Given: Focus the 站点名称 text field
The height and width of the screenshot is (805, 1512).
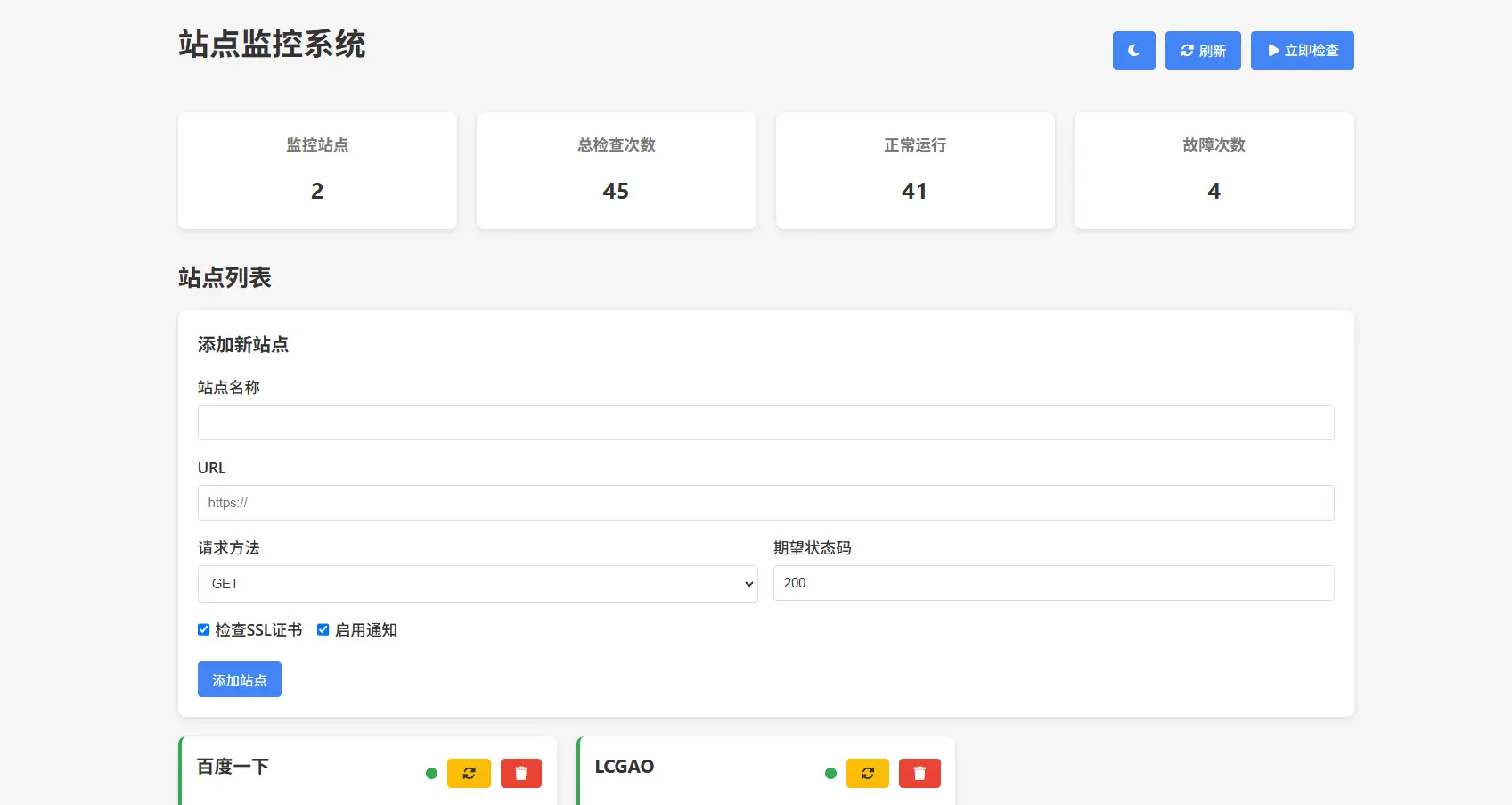Looking at the screenshot, I should (x=765, y=423).
